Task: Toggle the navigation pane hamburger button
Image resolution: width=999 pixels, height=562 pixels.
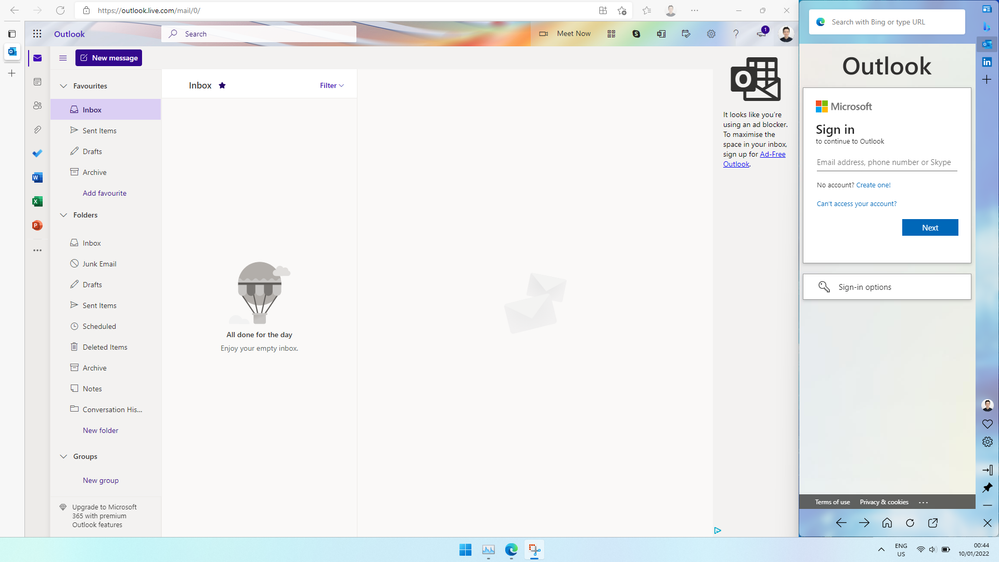Action: click(63, 58)
